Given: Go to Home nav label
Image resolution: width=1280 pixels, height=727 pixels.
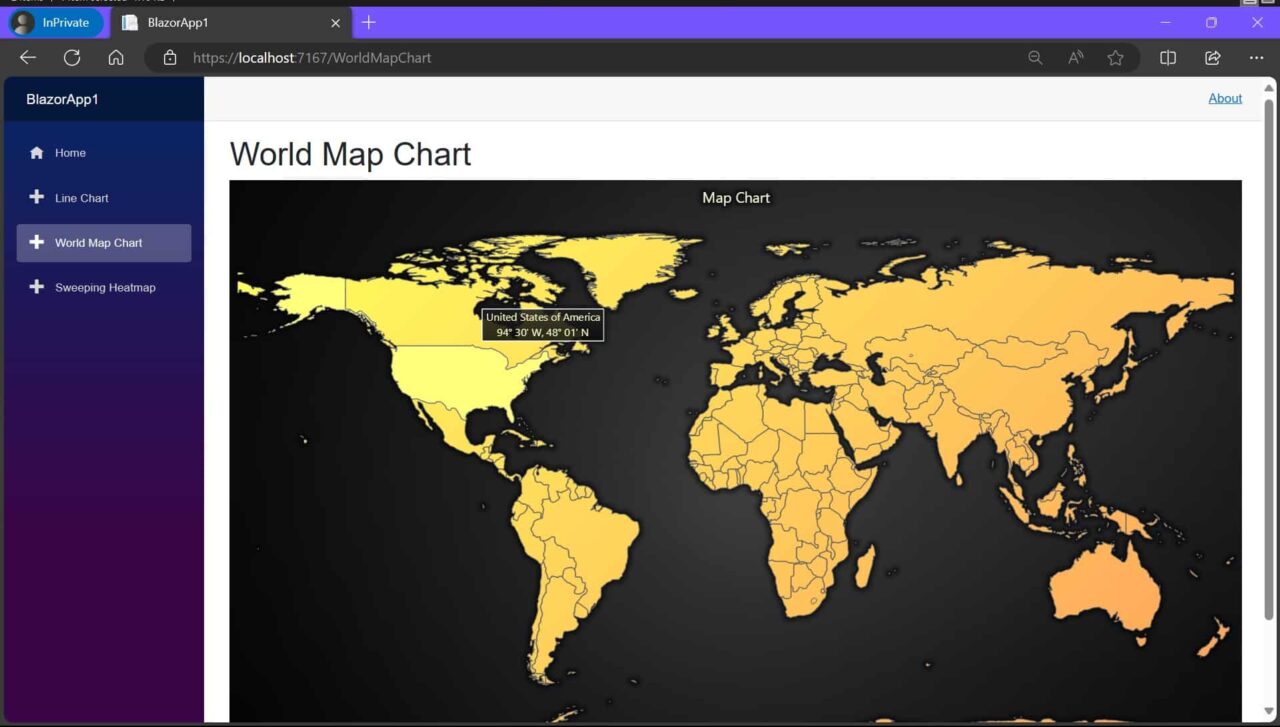Looking at the screenshot, I should pyautogui.click(x=70, y=153).
